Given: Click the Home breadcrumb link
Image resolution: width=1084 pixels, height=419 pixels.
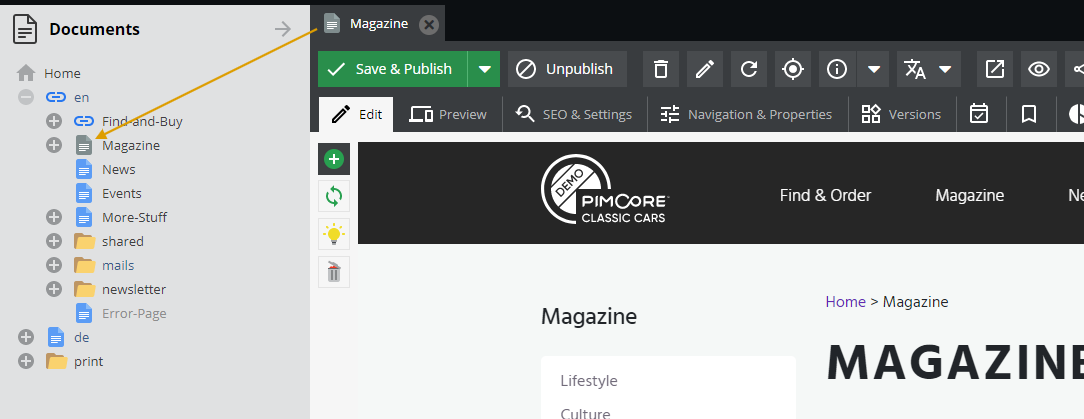Looking at the screenshot, I should pyautogui.click(x=845, y=302).
